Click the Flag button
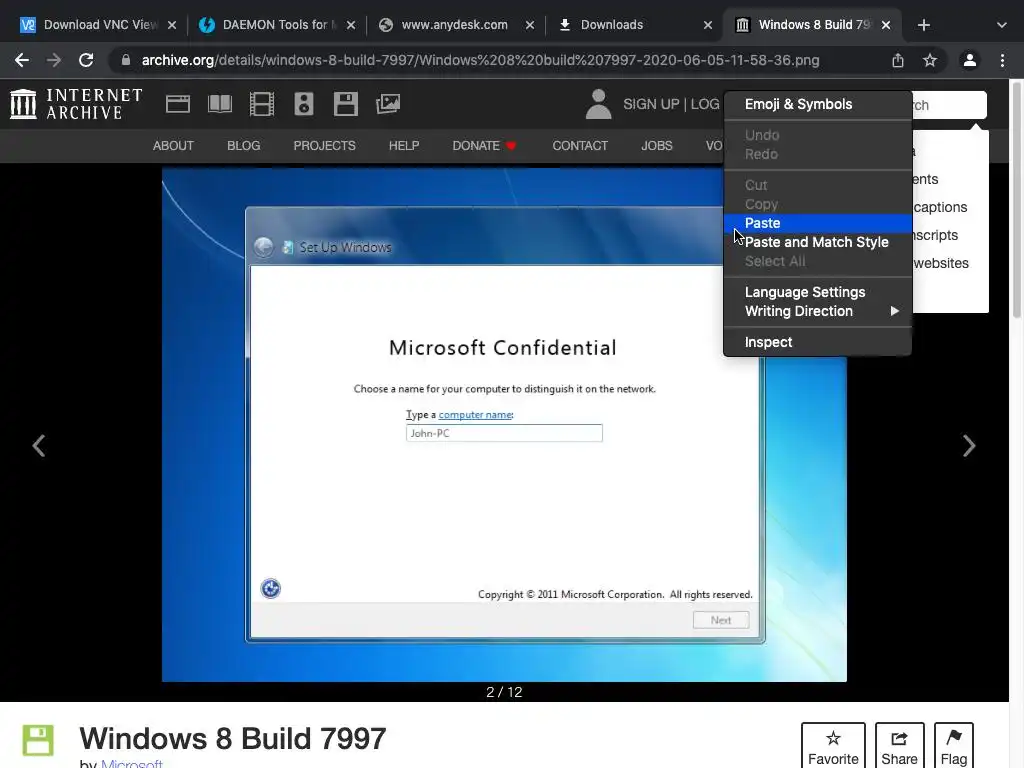Image resolution: width=1024 pixels, height=768 pixels. 953,746
